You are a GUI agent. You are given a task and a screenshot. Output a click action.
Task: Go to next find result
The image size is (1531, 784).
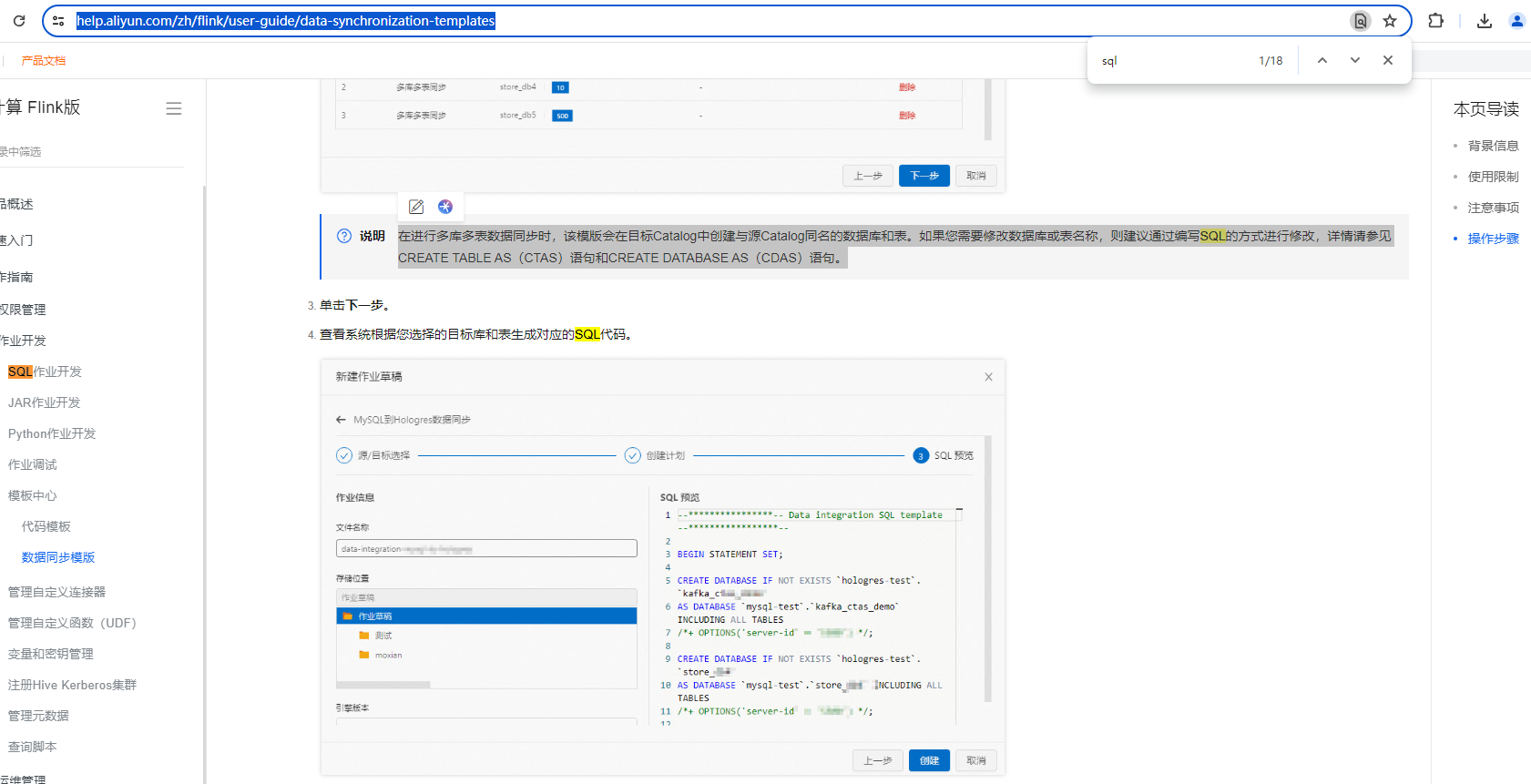click(1355, 60)
